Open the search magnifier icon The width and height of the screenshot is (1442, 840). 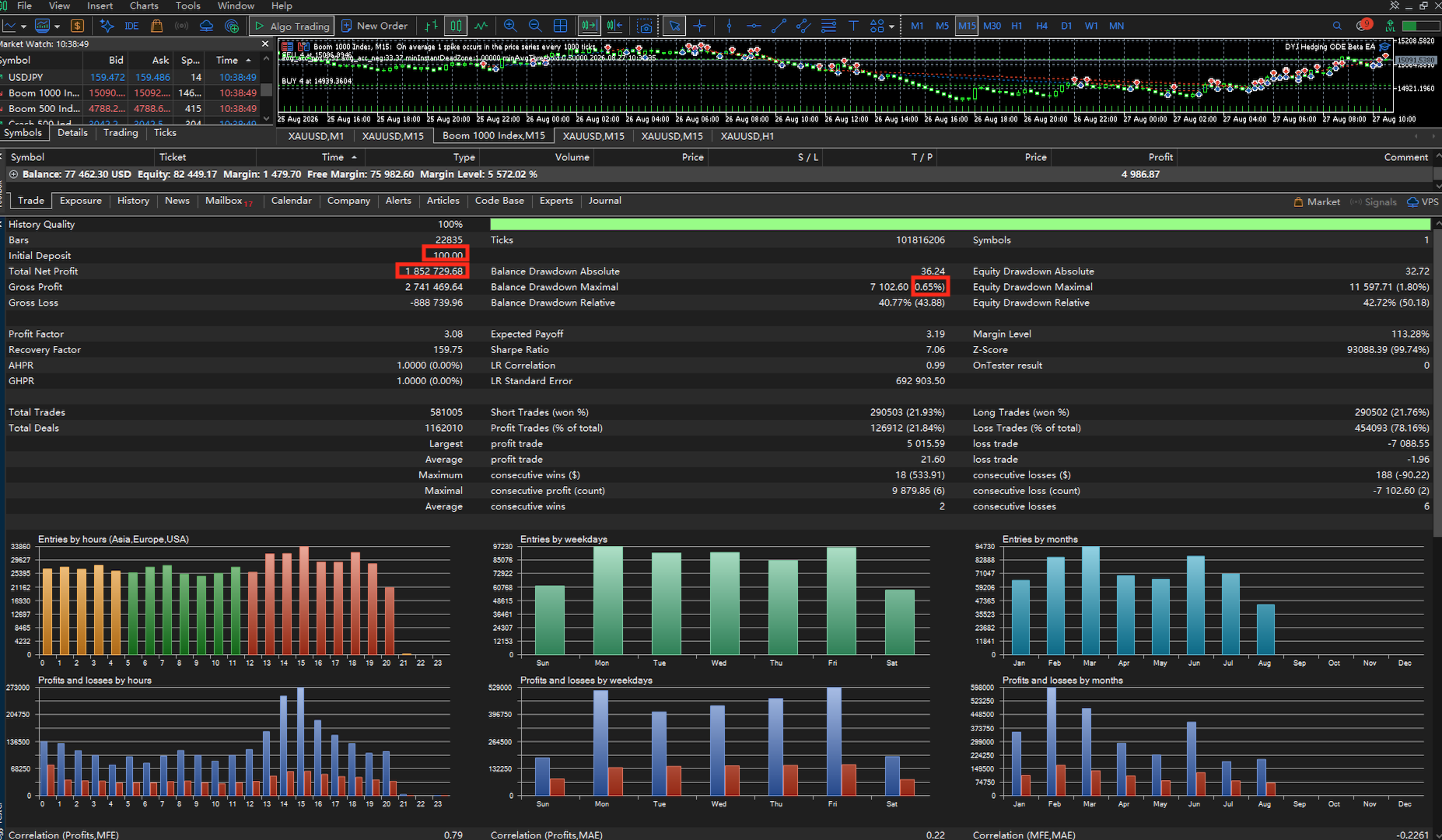pos(1337,26)
